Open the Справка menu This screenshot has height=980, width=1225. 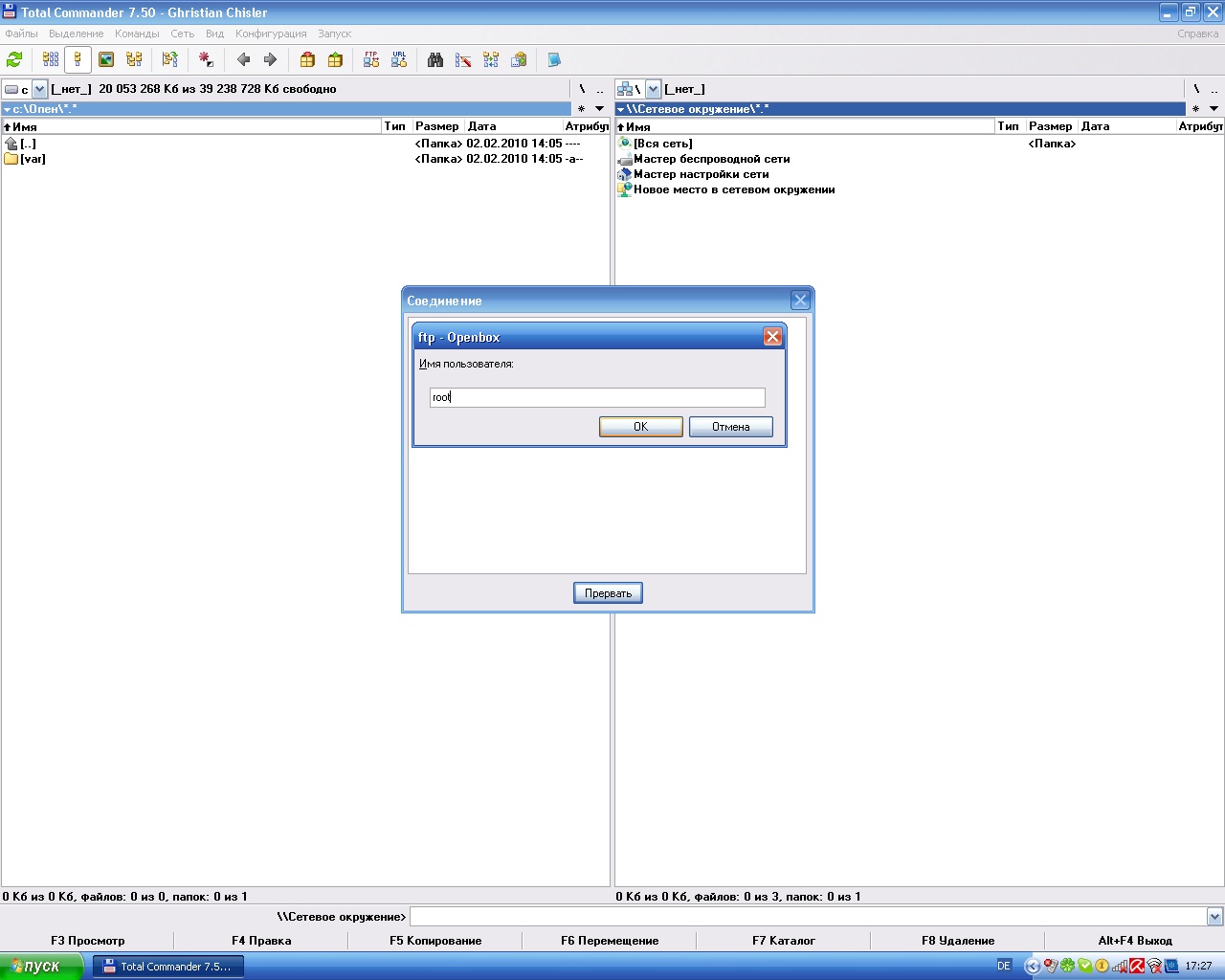(x=1198, y=33)
